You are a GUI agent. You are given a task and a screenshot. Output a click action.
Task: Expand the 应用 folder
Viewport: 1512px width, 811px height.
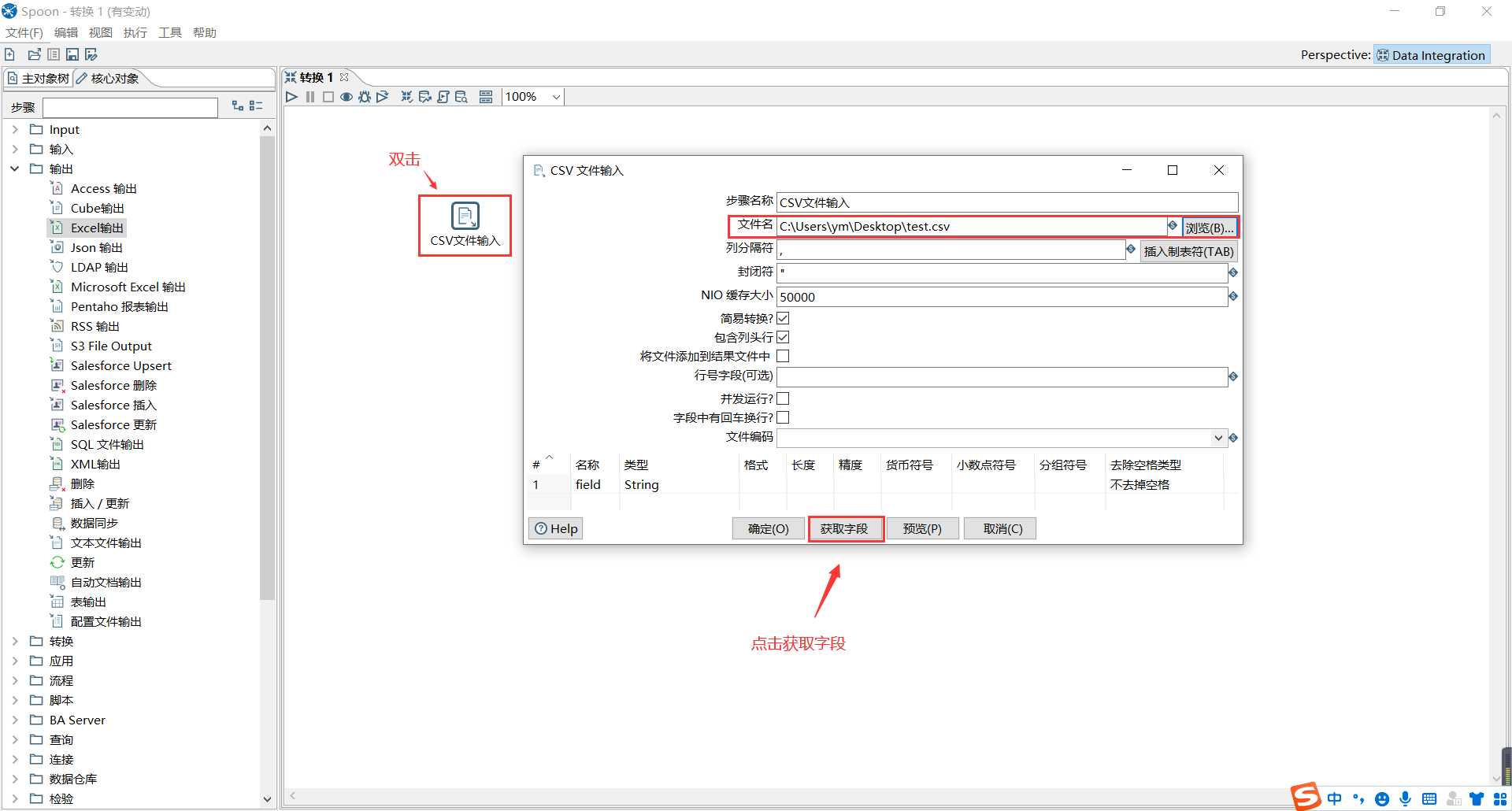tap(15, 661)
